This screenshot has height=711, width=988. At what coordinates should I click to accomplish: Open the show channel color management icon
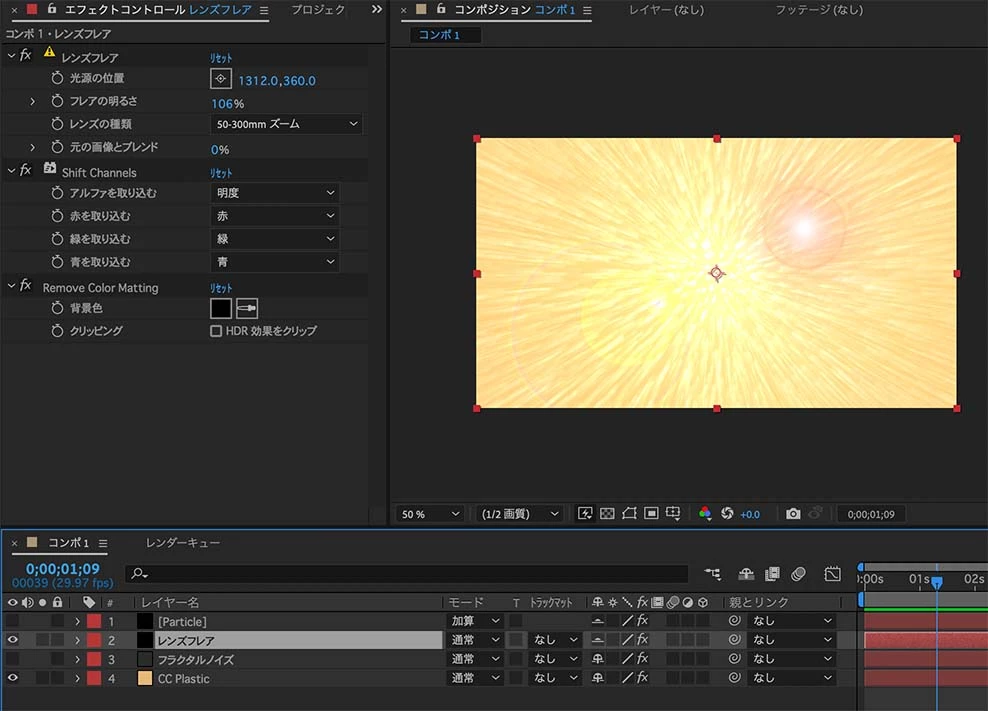(x=705, y=514)
